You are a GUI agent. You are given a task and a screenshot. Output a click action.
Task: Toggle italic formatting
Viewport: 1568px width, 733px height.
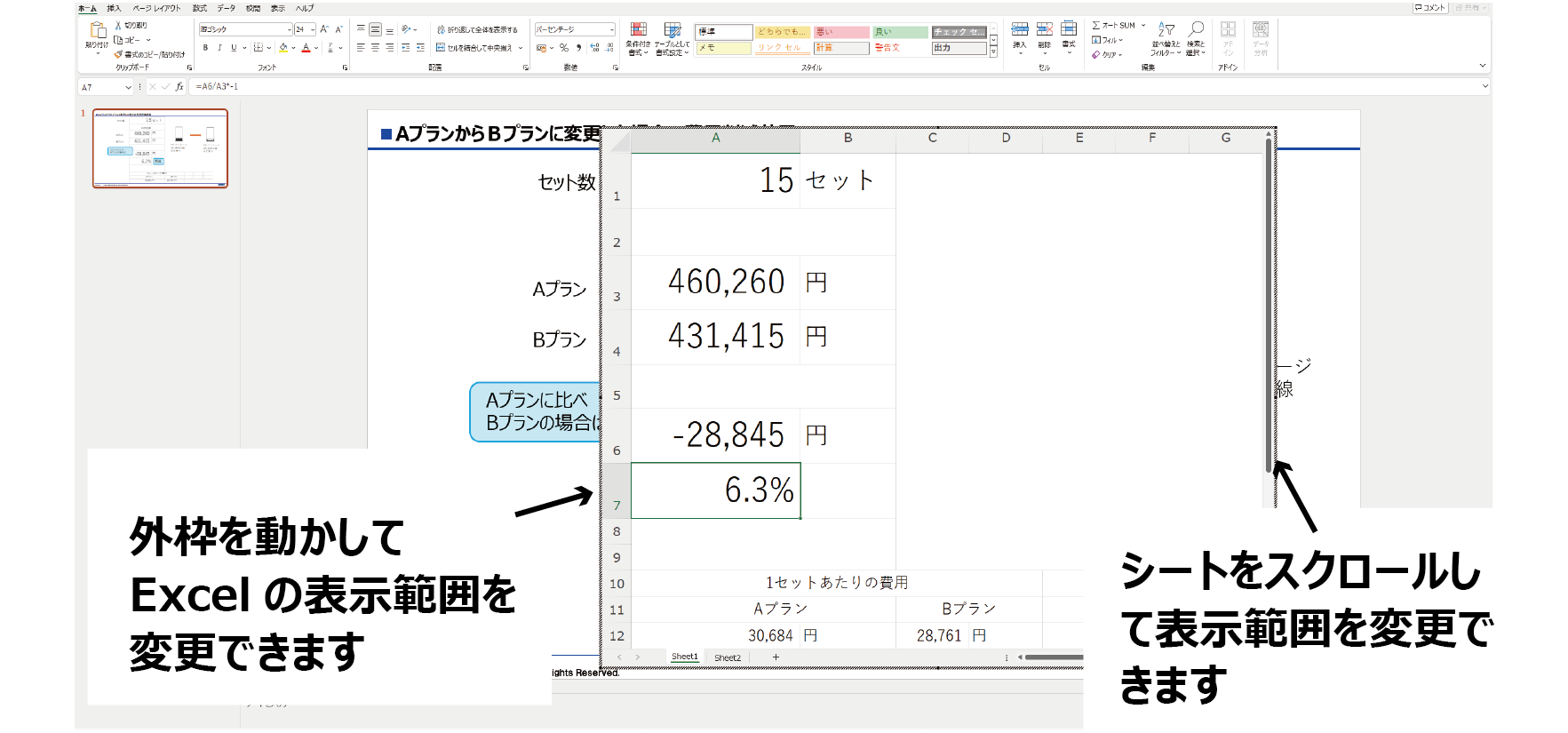(x=219, y=48)
